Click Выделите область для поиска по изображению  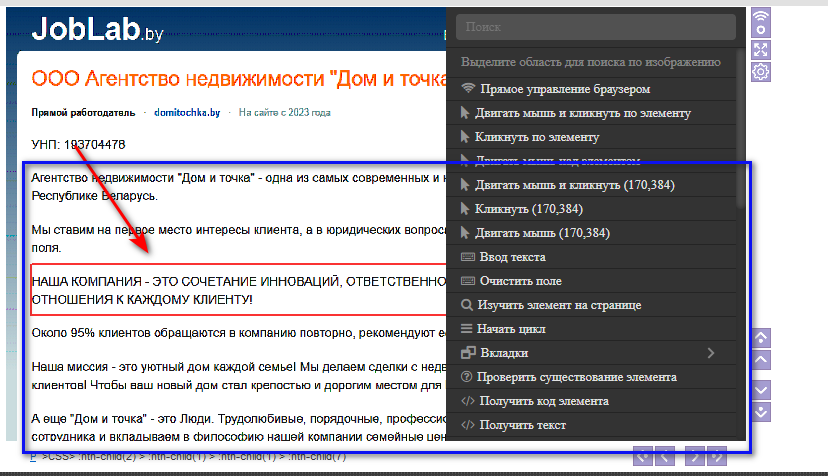pyautogui.click(x=590, y=62)
